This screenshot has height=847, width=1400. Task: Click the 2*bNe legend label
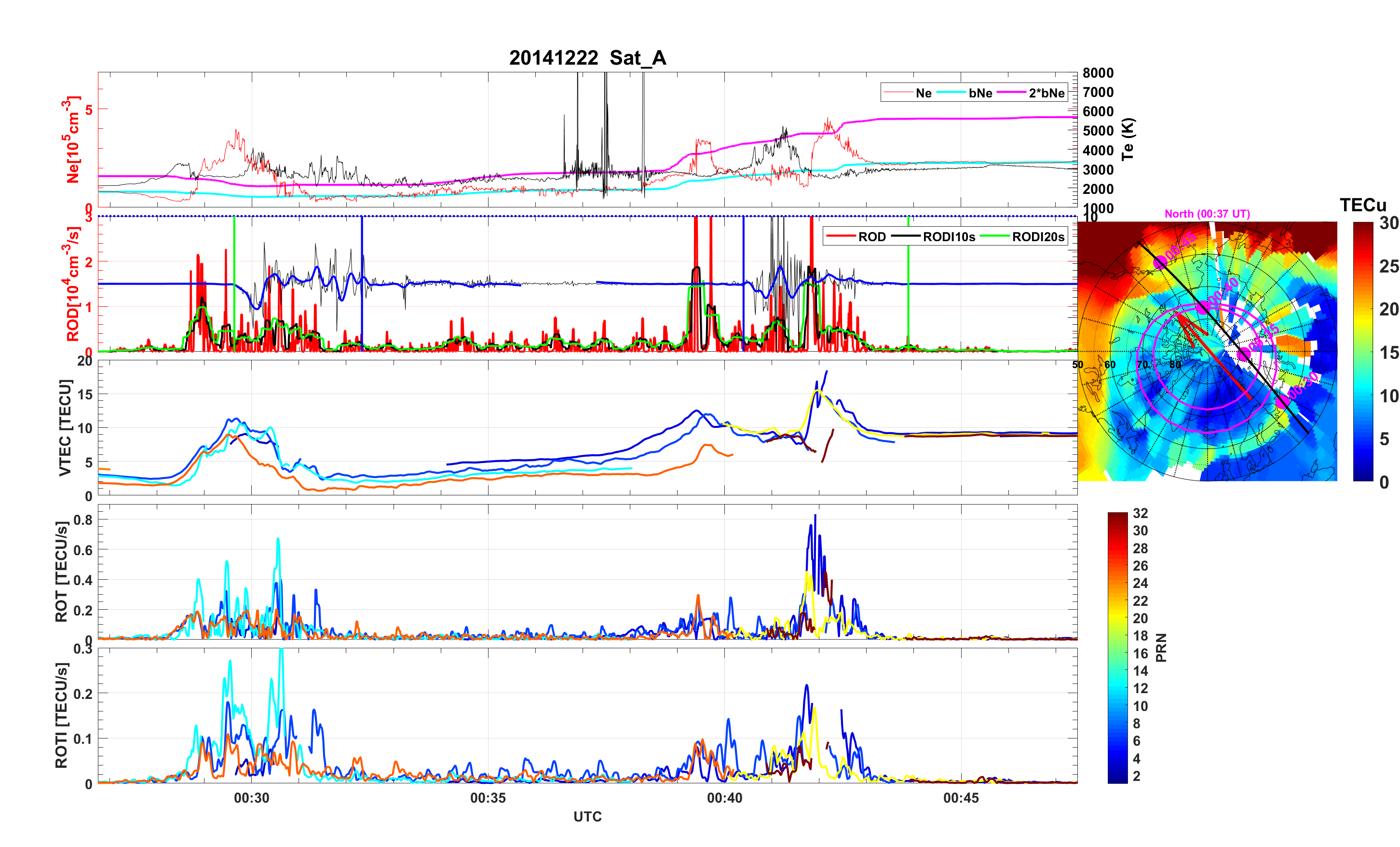1046,93
